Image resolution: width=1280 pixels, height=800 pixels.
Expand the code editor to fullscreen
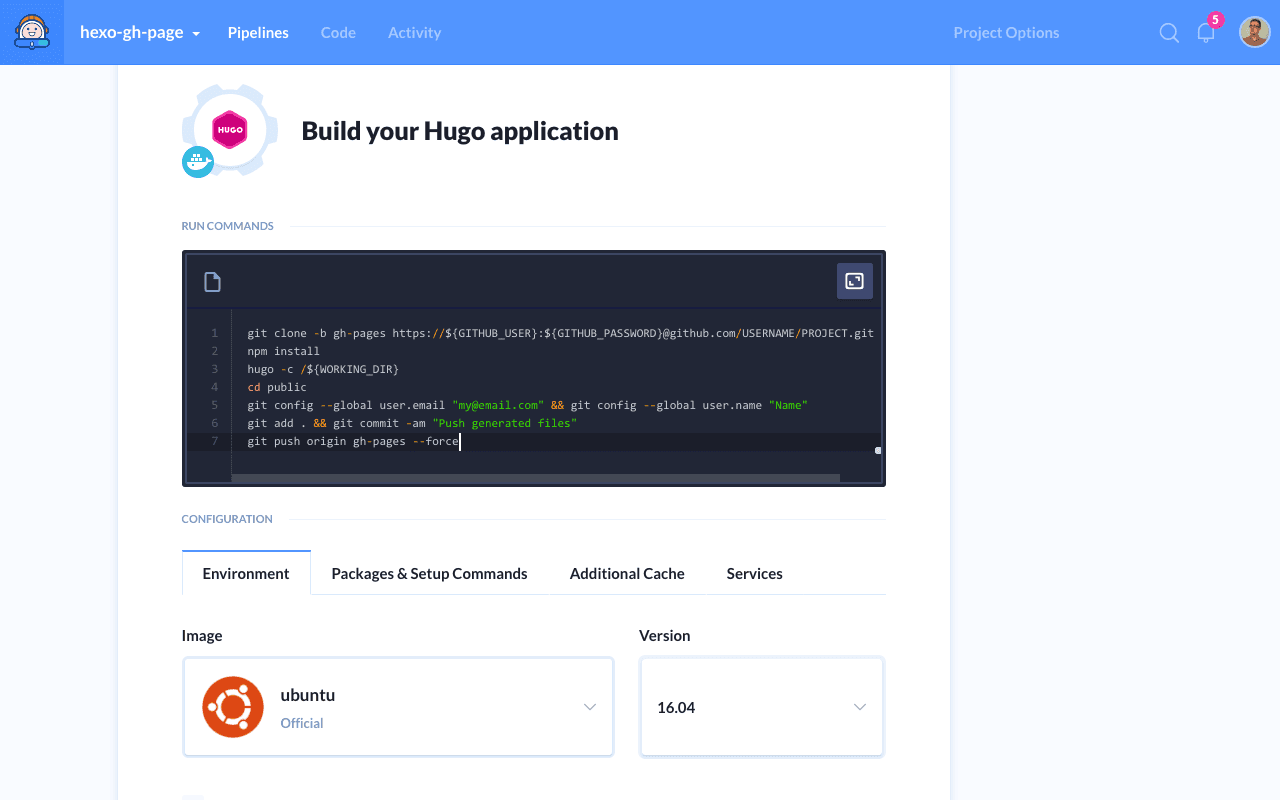(x=855, y=281)
